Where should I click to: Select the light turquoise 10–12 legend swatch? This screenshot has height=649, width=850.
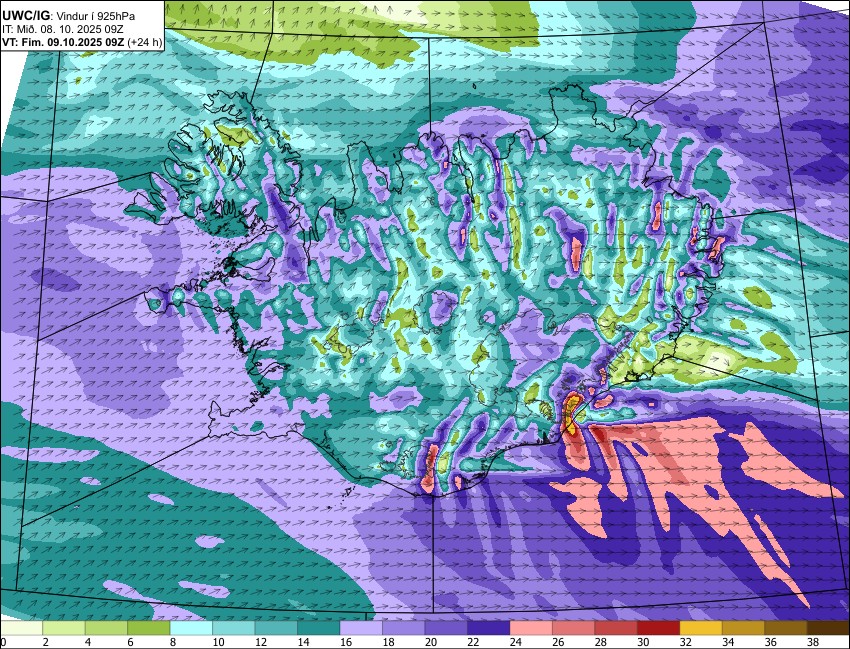click(234, 628)
